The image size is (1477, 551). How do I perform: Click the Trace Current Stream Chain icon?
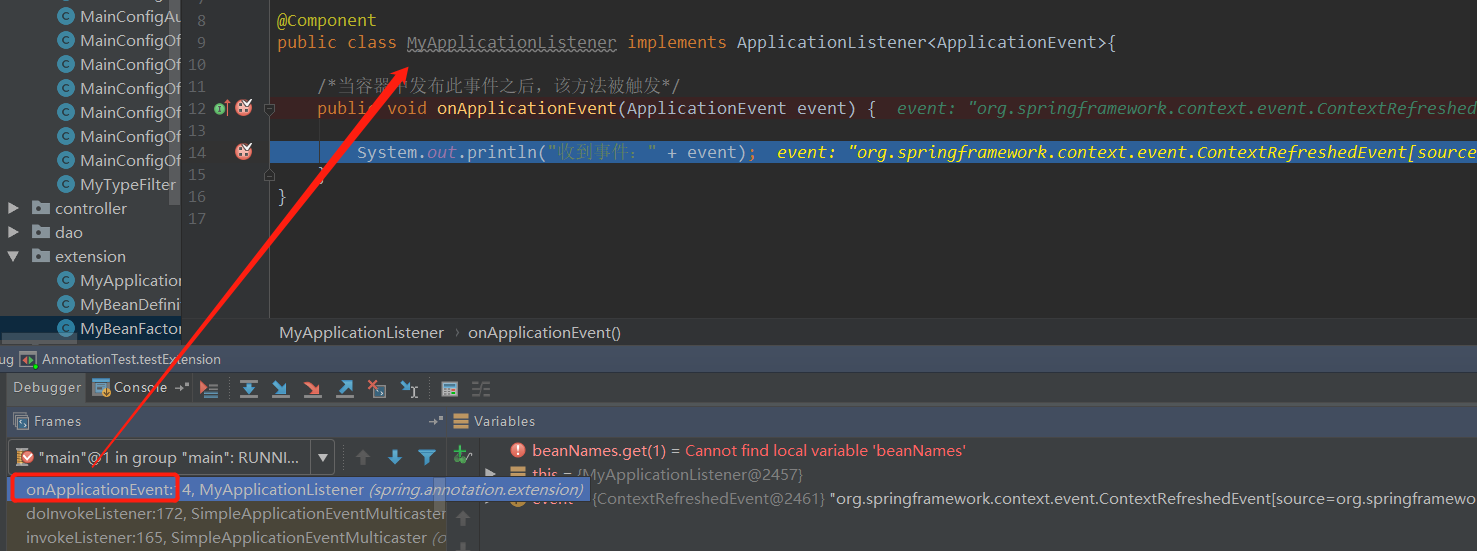click(x=481, y=388)
